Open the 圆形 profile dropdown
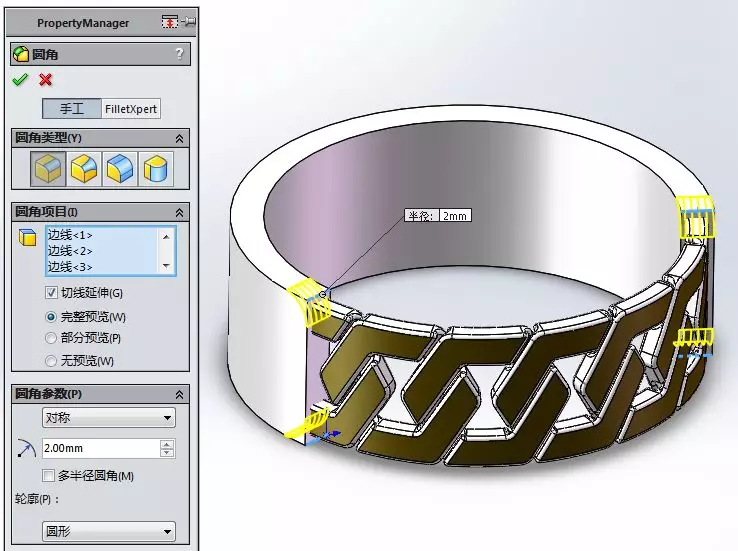The height and width of the screenshot is (551, 738). (109, 531)
